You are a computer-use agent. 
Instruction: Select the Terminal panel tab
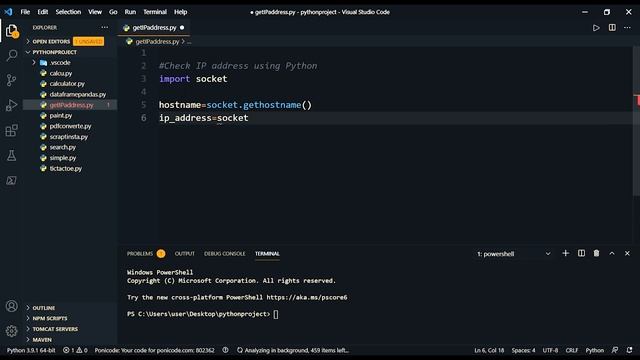click(267, 254)
